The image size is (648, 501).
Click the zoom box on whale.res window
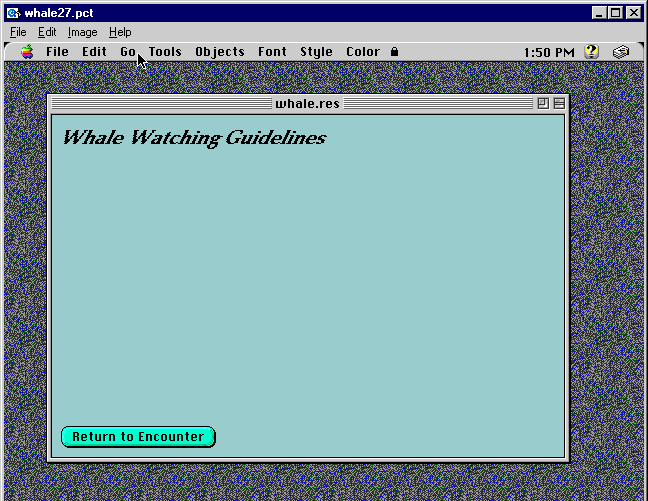tap(543, 103)
